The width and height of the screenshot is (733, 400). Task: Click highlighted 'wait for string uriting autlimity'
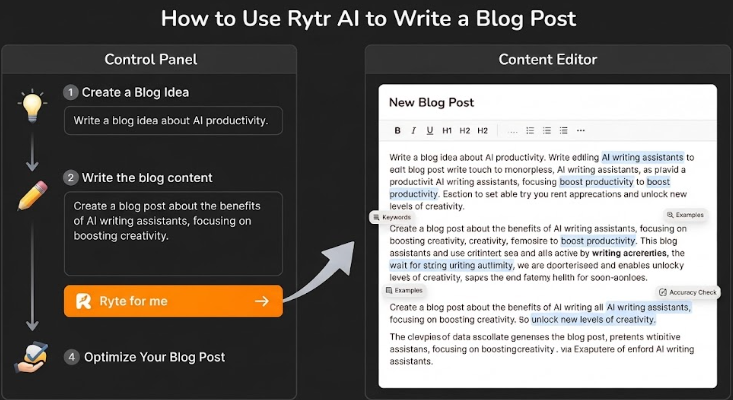point(451,265)
